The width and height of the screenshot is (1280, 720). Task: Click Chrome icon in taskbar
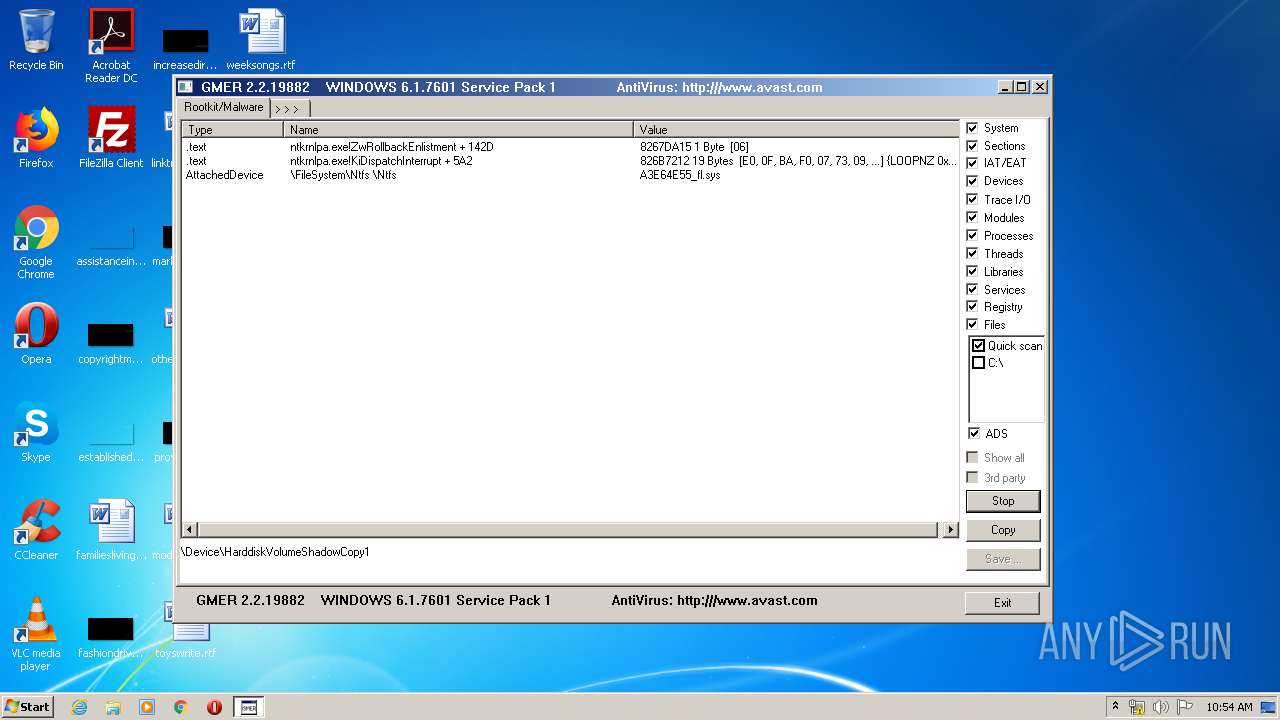pyautogui.click(x=181, y=707)
